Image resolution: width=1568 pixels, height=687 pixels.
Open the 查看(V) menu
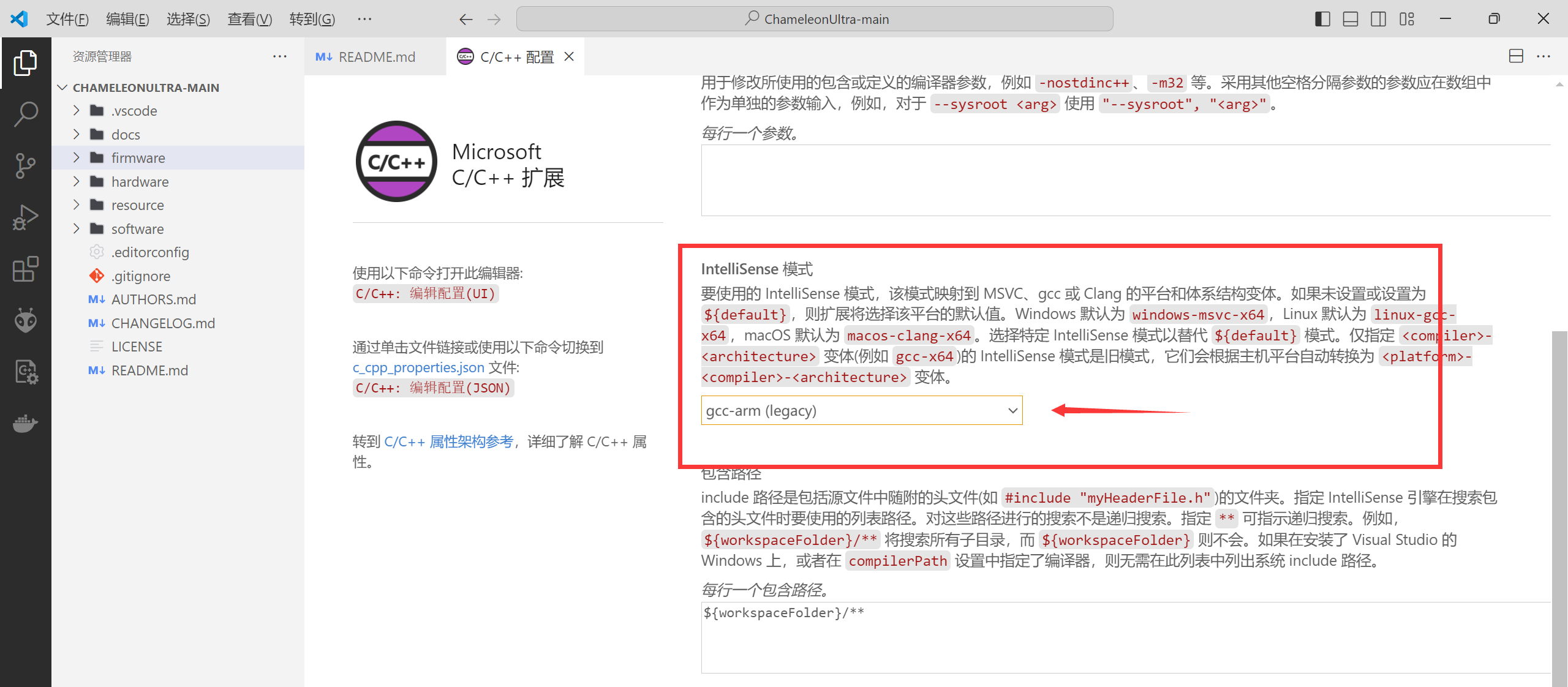pos(249,19)
